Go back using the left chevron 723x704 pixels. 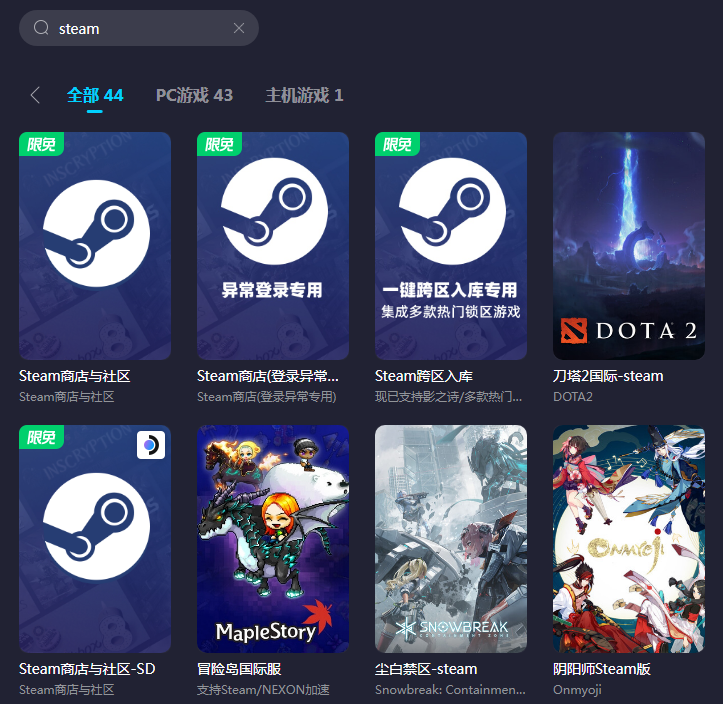35,95
